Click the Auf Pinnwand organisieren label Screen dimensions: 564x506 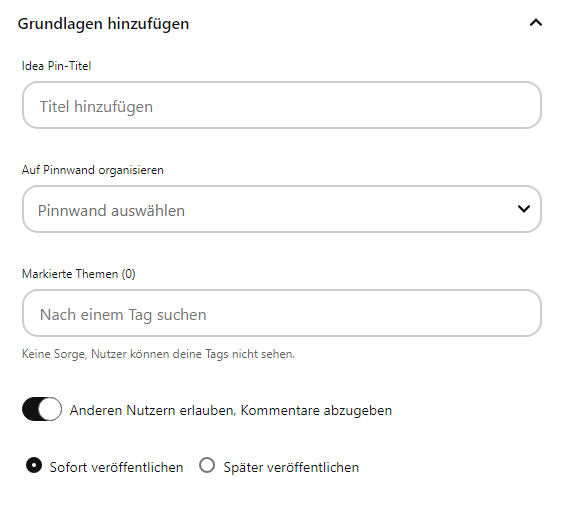click(x=92, y=170)
